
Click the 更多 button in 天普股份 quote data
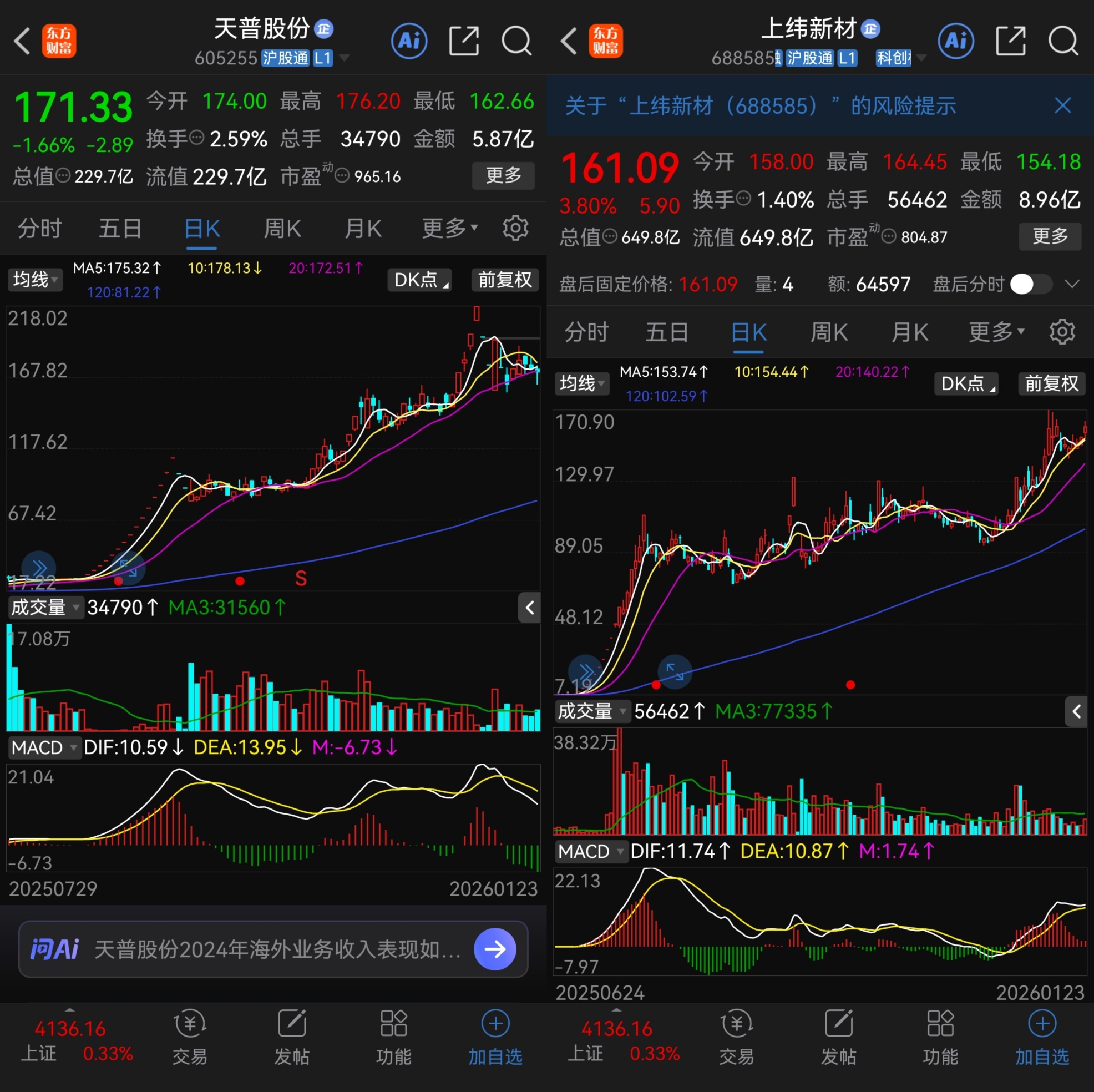click(503, 175)
